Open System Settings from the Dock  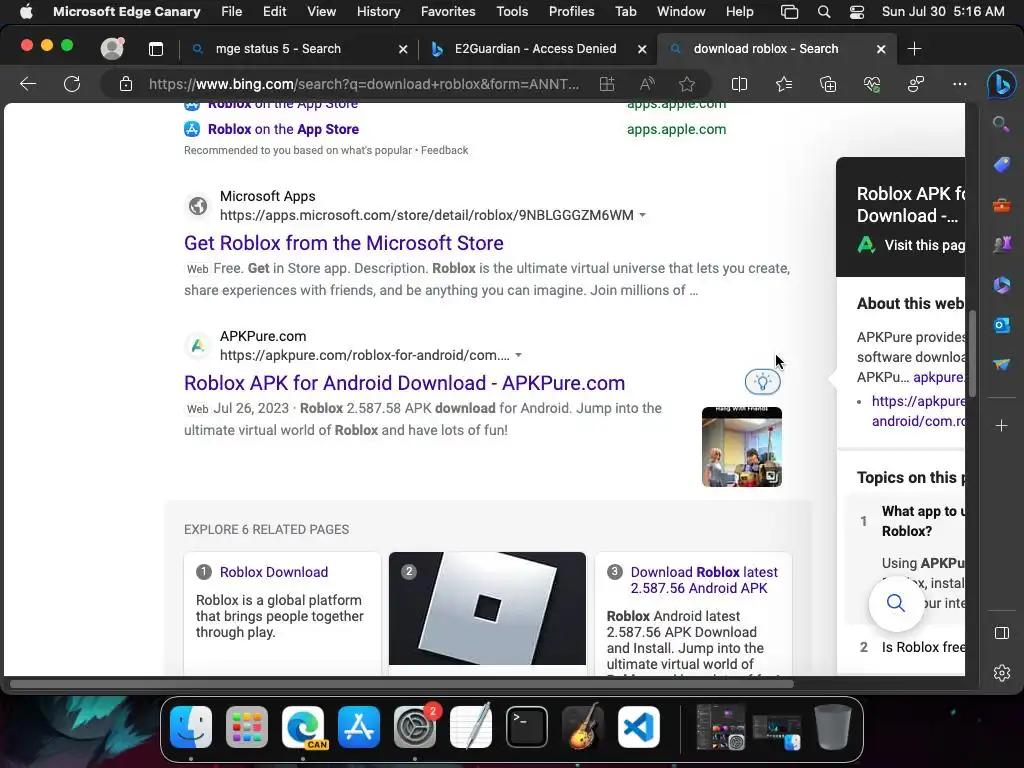(x=415, y=727)
